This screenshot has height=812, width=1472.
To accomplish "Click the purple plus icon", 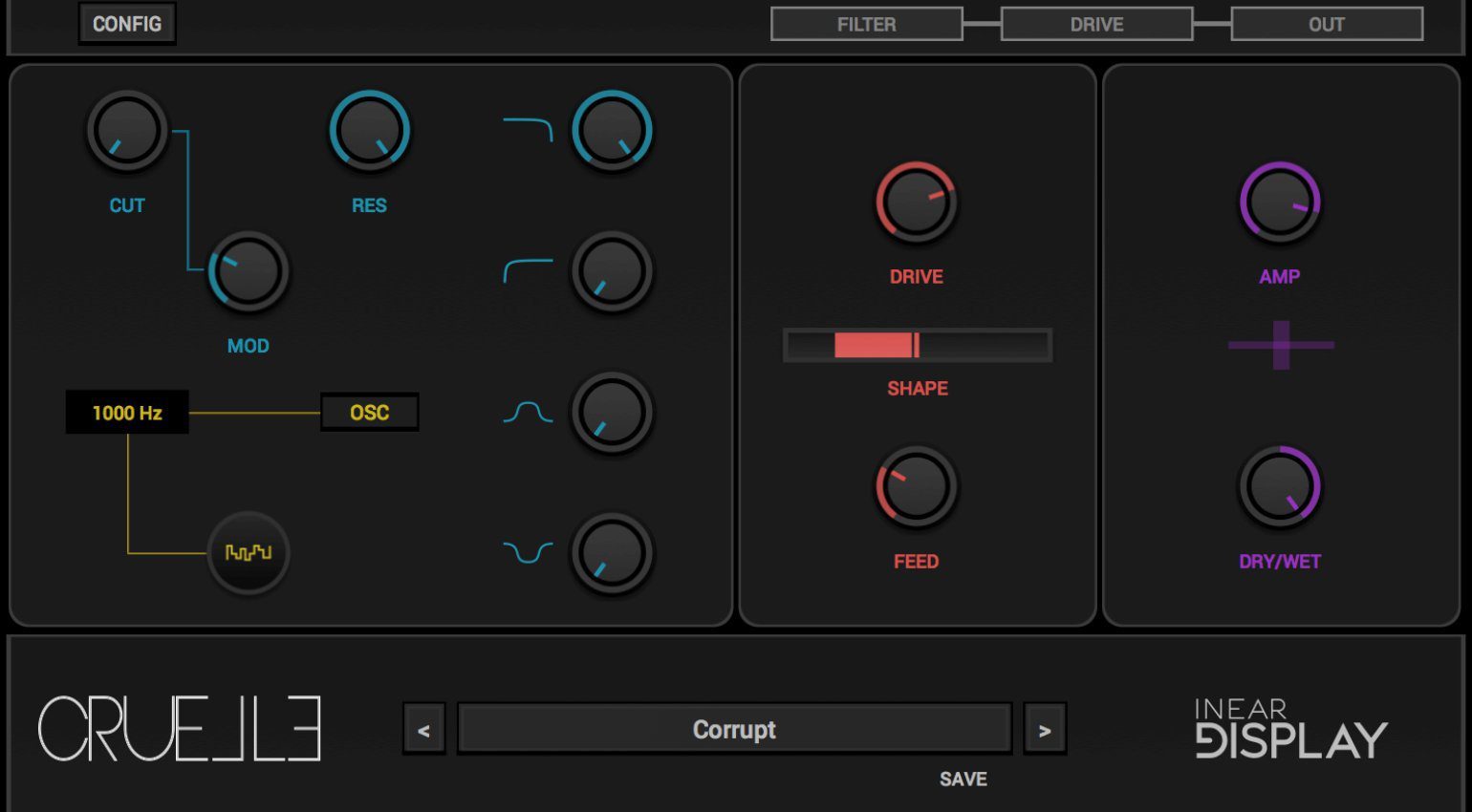I will point(1281,345).
